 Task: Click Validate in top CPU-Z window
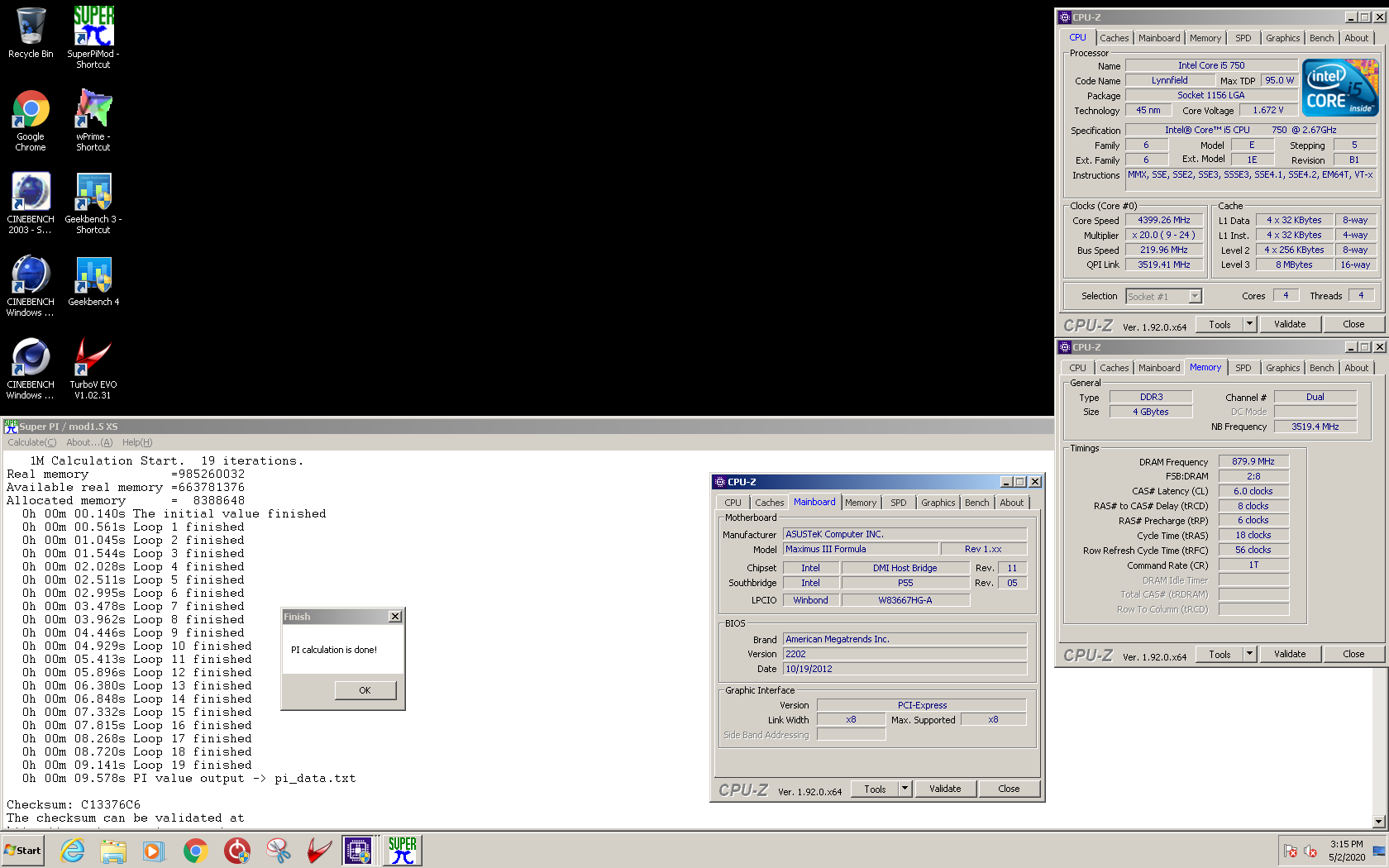click(1290, 324)
